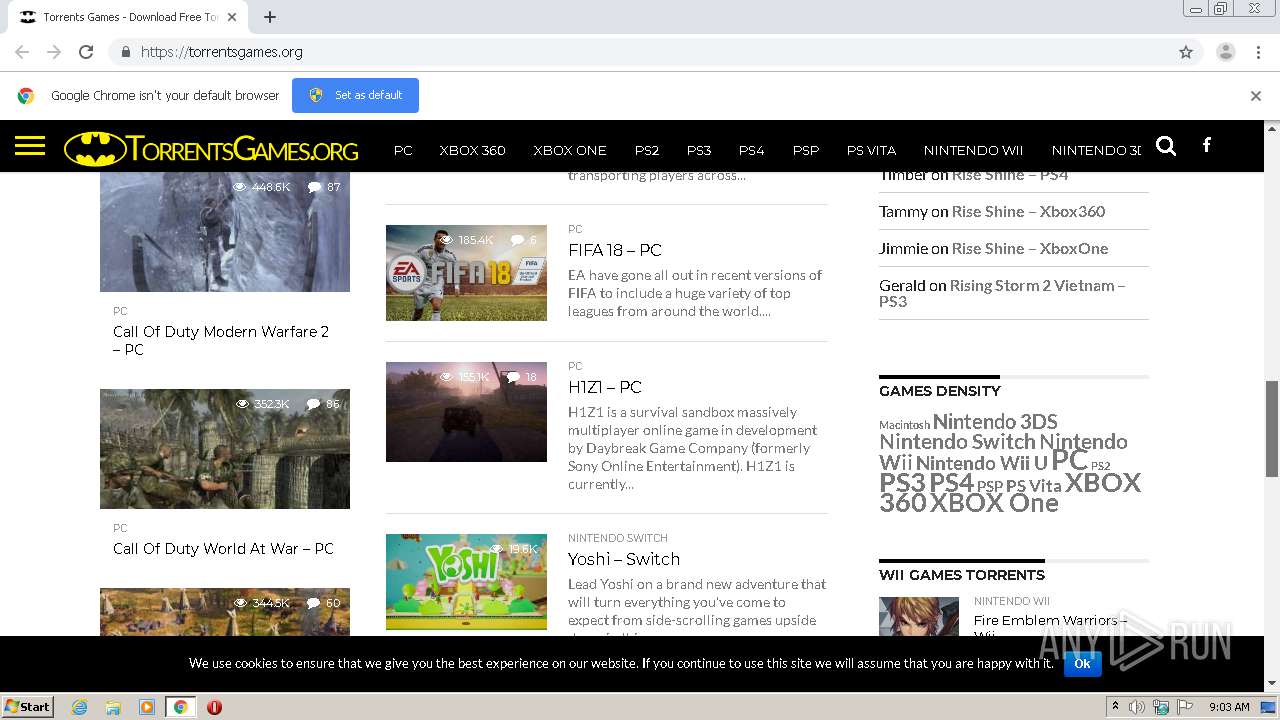
Task: Click the Chrome taskbar icon
Action: click(x=181, y=707)
